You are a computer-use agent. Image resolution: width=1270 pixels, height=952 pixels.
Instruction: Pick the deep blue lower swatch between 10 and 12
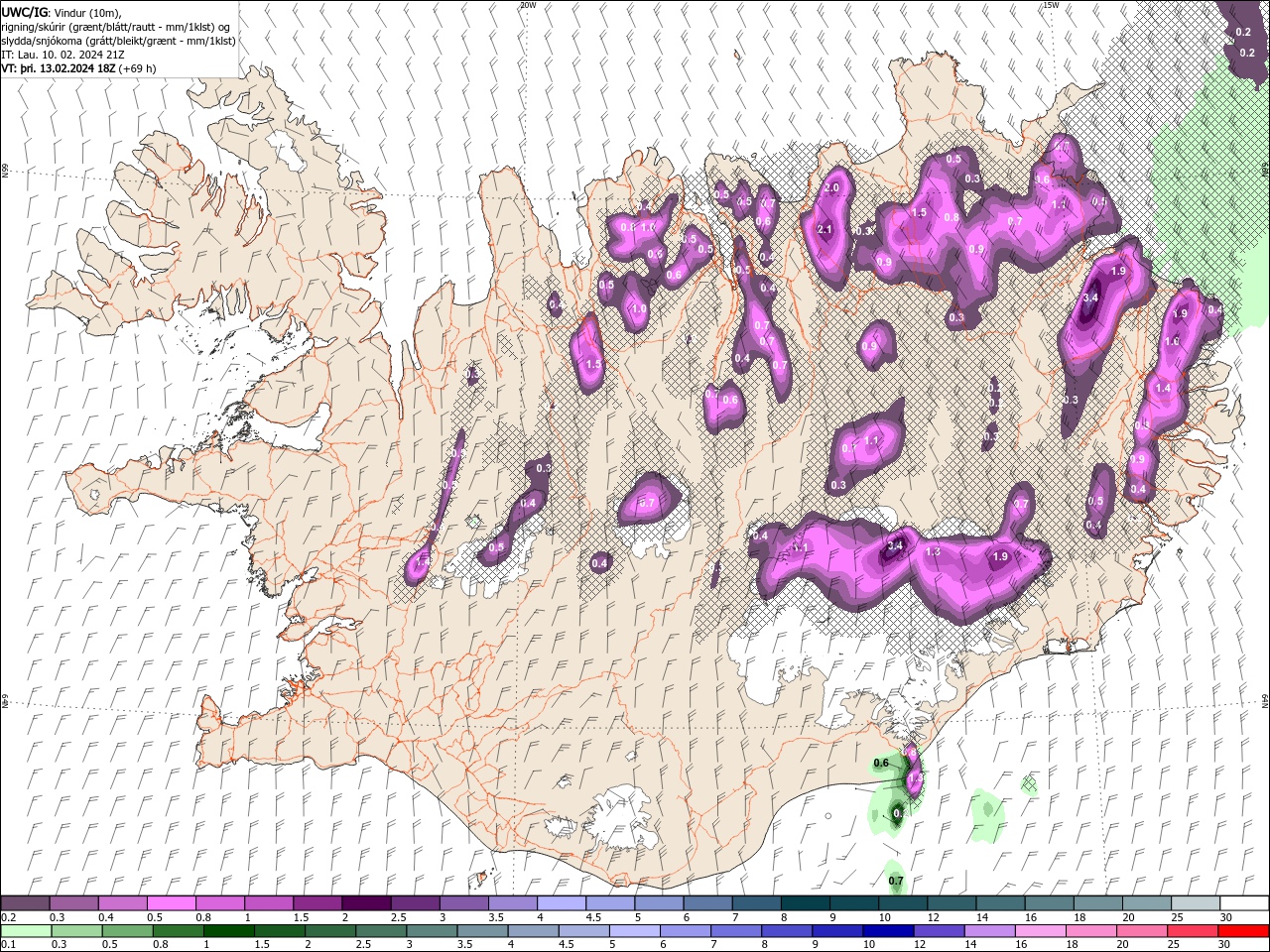click(887, 931)
